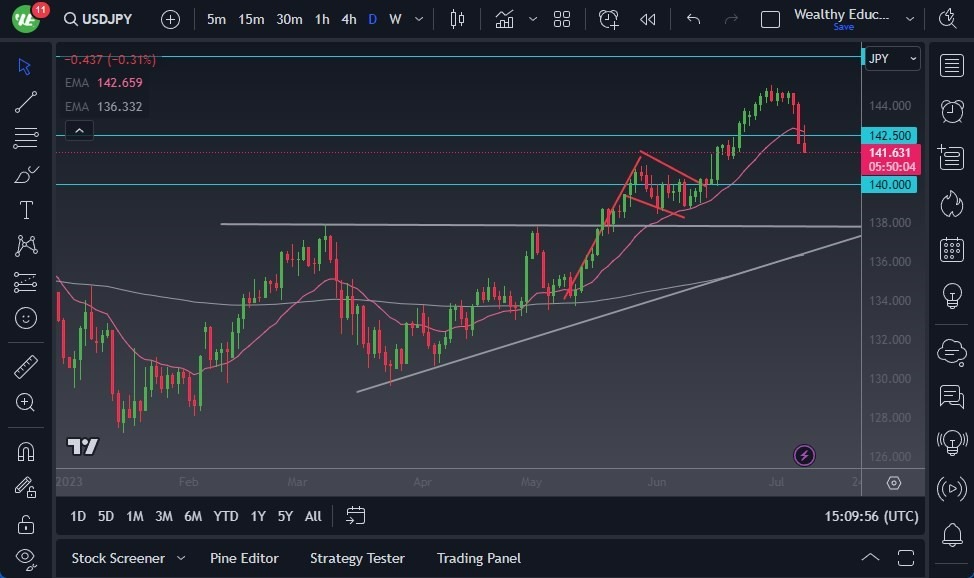Open the indicators menu
Image resolution: width=974 pixels, height=578 pixels.
504,18
